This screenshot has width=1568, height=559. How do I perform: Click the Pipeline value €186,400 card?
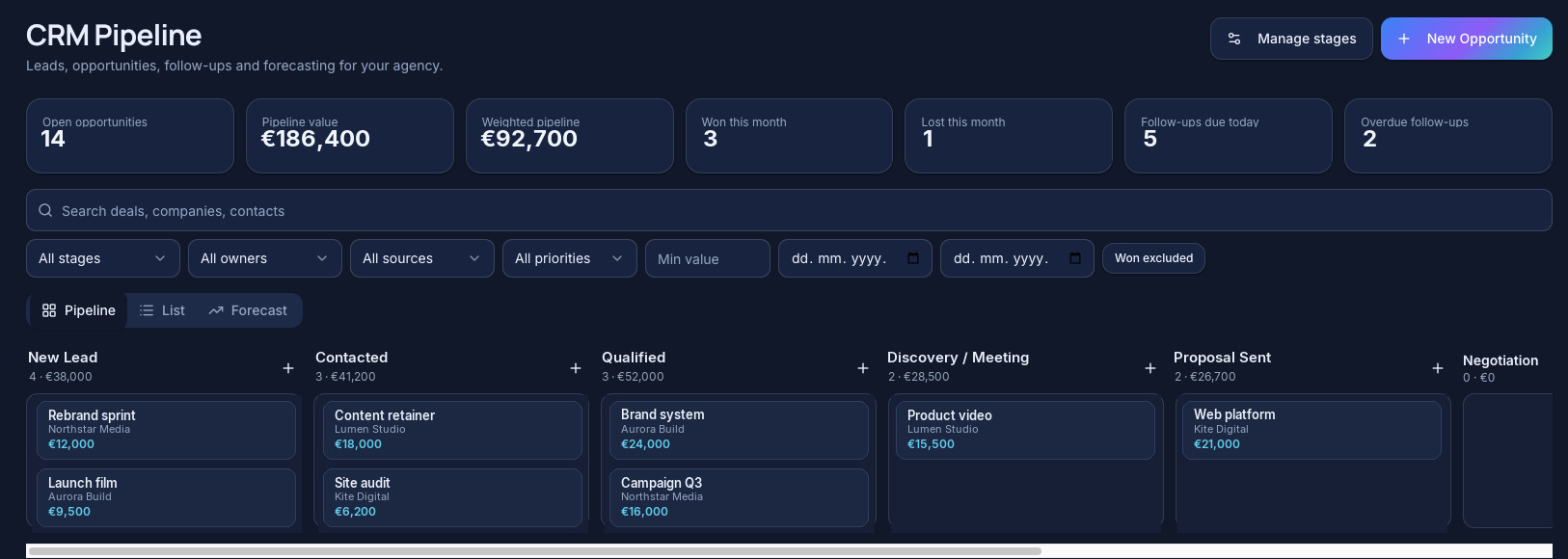pyautogui.click(x=350, y=136)
